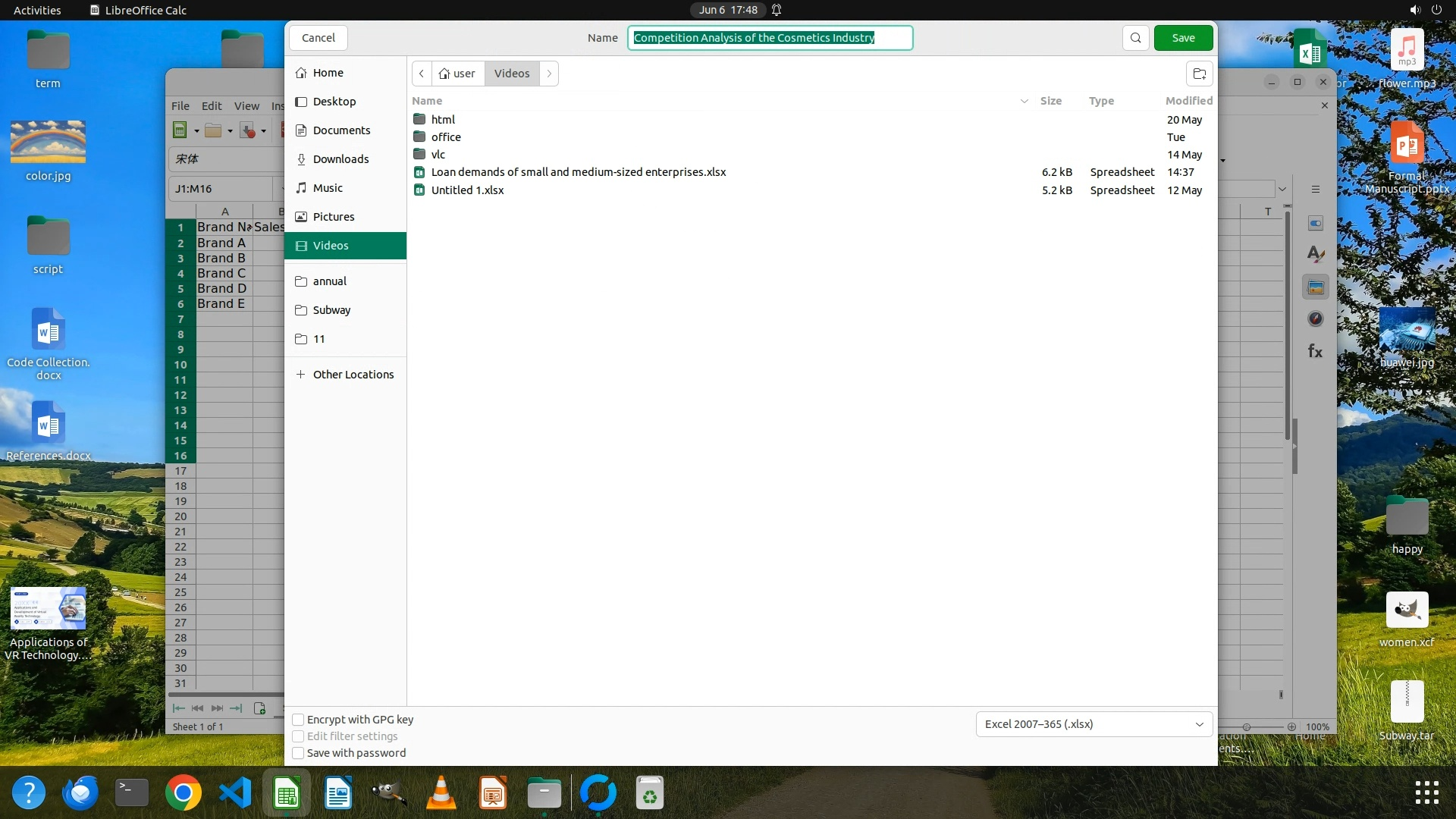Launch VLC media player from the dock
The width and height of the screenshot is (1456, 819).
(x=441, y=794)
